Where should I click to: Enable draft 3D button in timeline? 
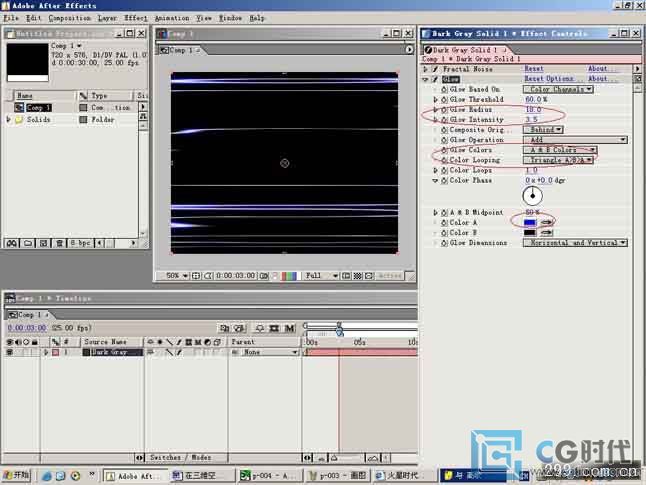point(240,328)
